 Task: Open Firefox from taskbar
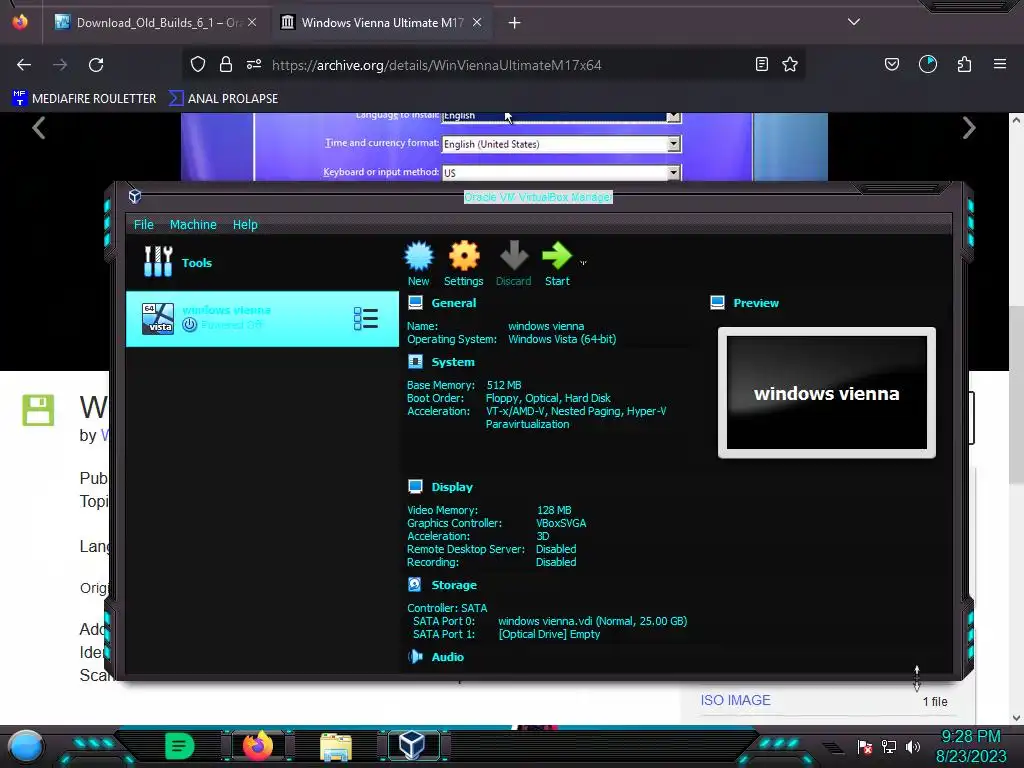pyautogui.click(x=258, y=746)
